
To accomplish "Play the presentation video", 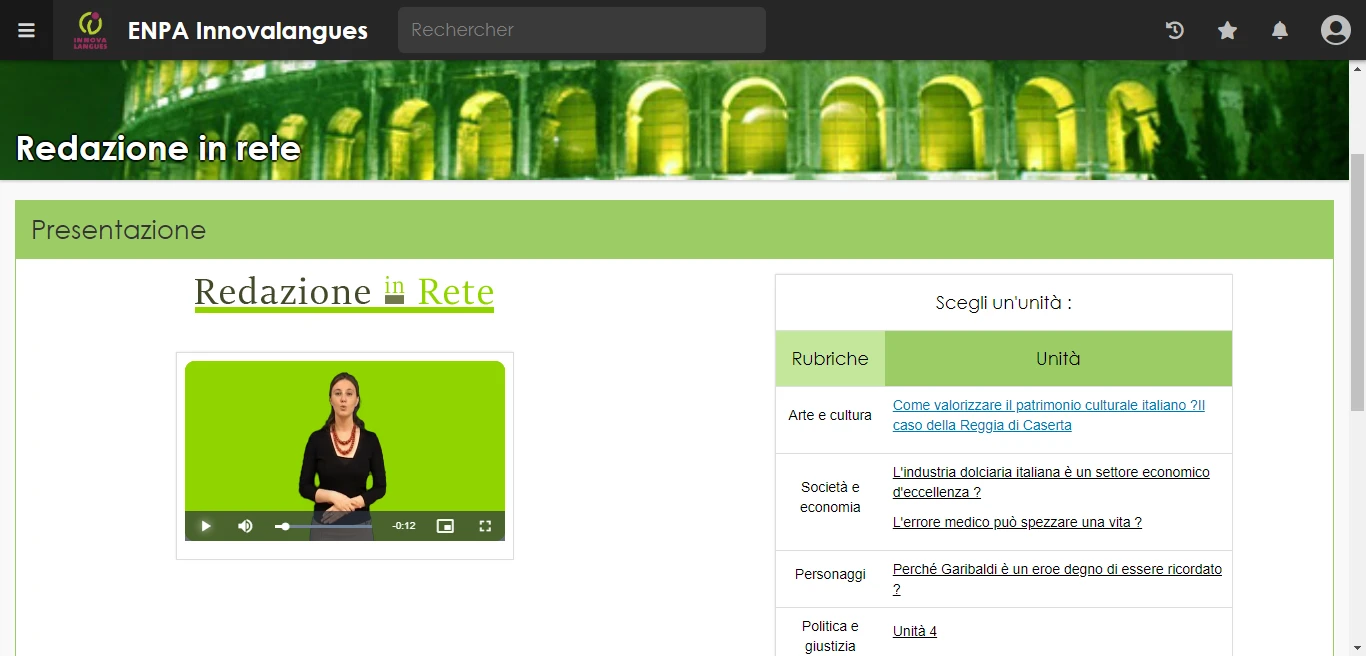I will 205,526.
